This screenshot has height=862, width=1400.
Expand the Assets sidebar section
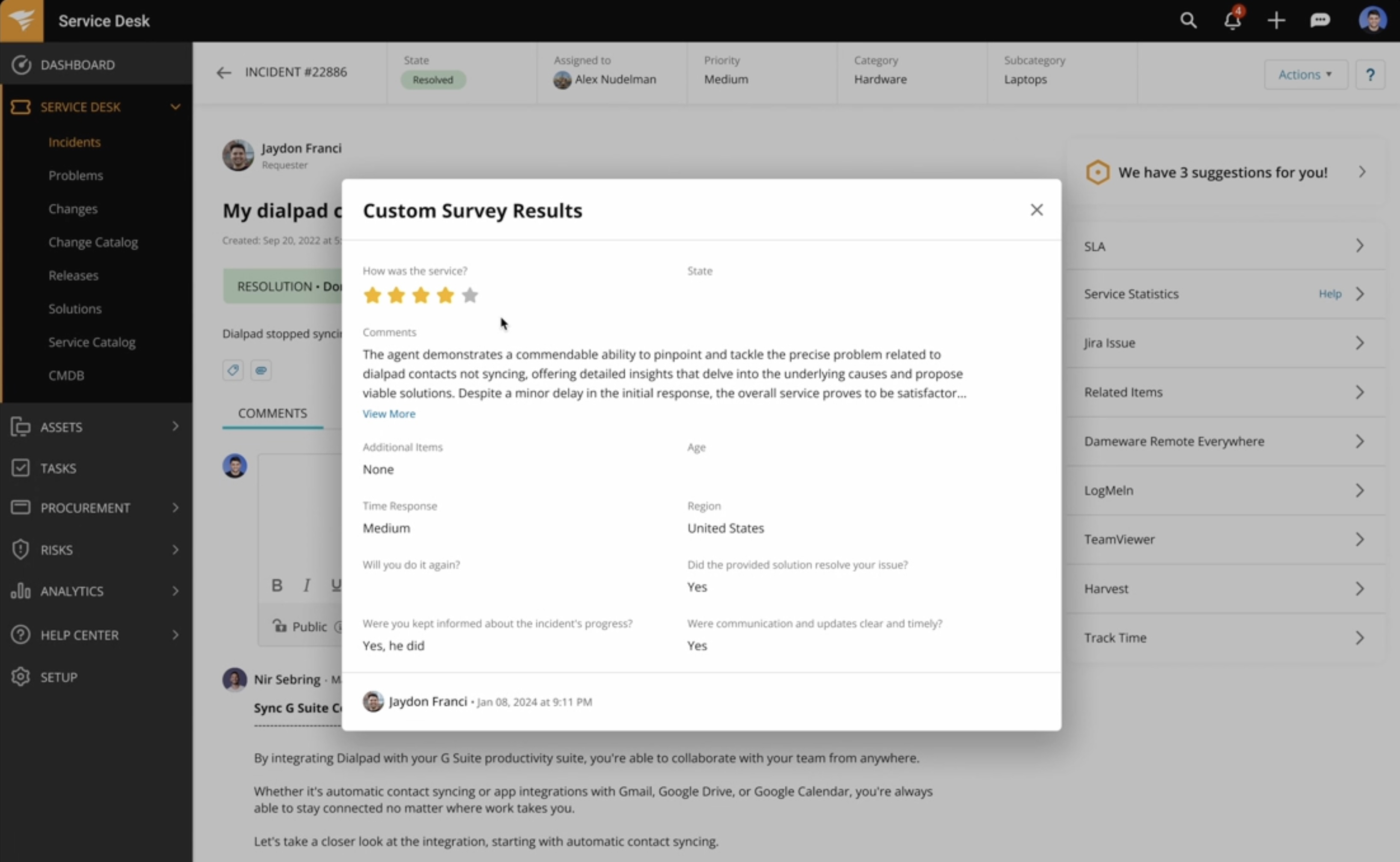tap(175, 426)
